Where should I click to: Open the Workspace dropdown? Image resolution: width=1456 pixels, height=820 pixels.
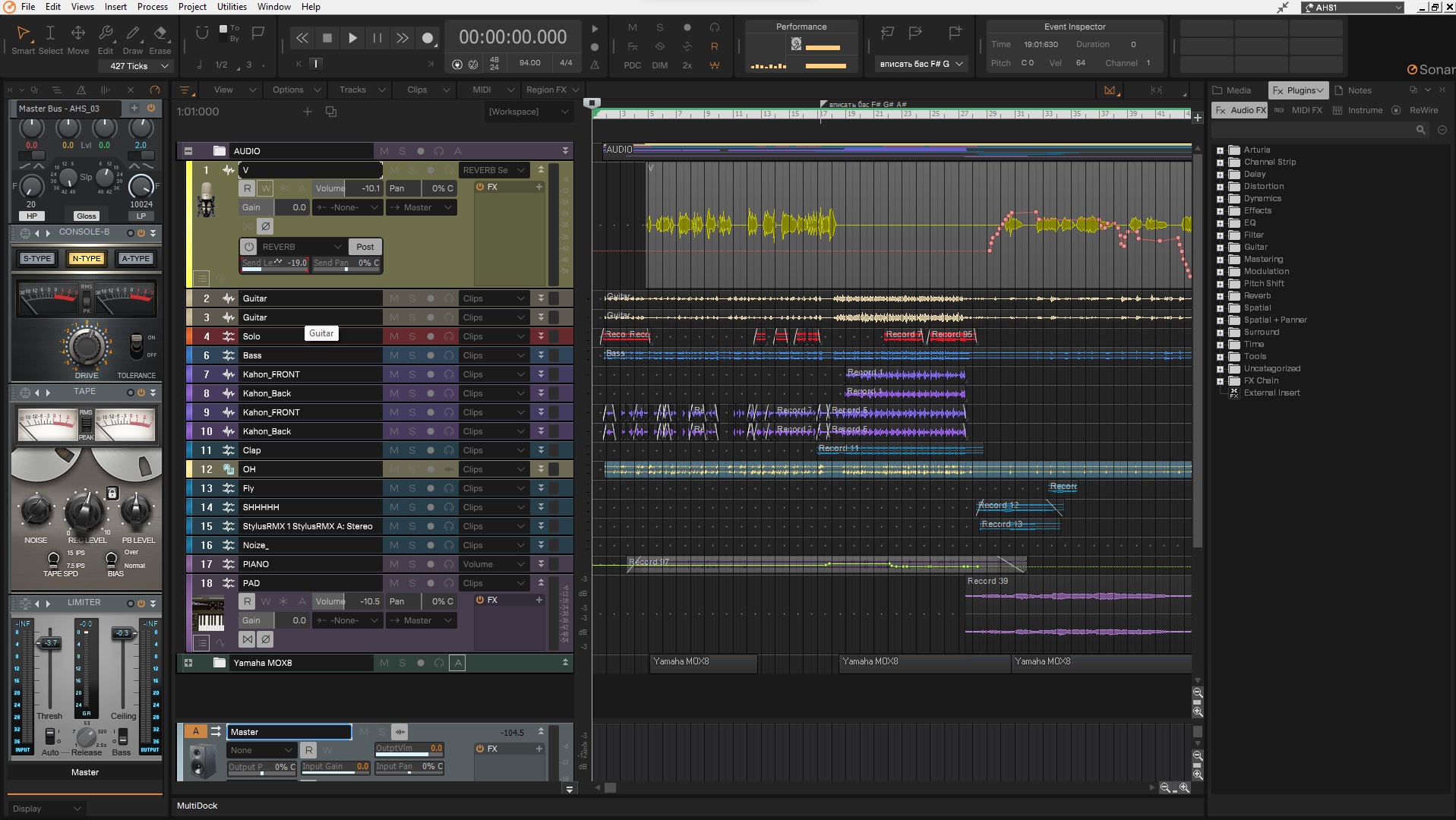529,112
